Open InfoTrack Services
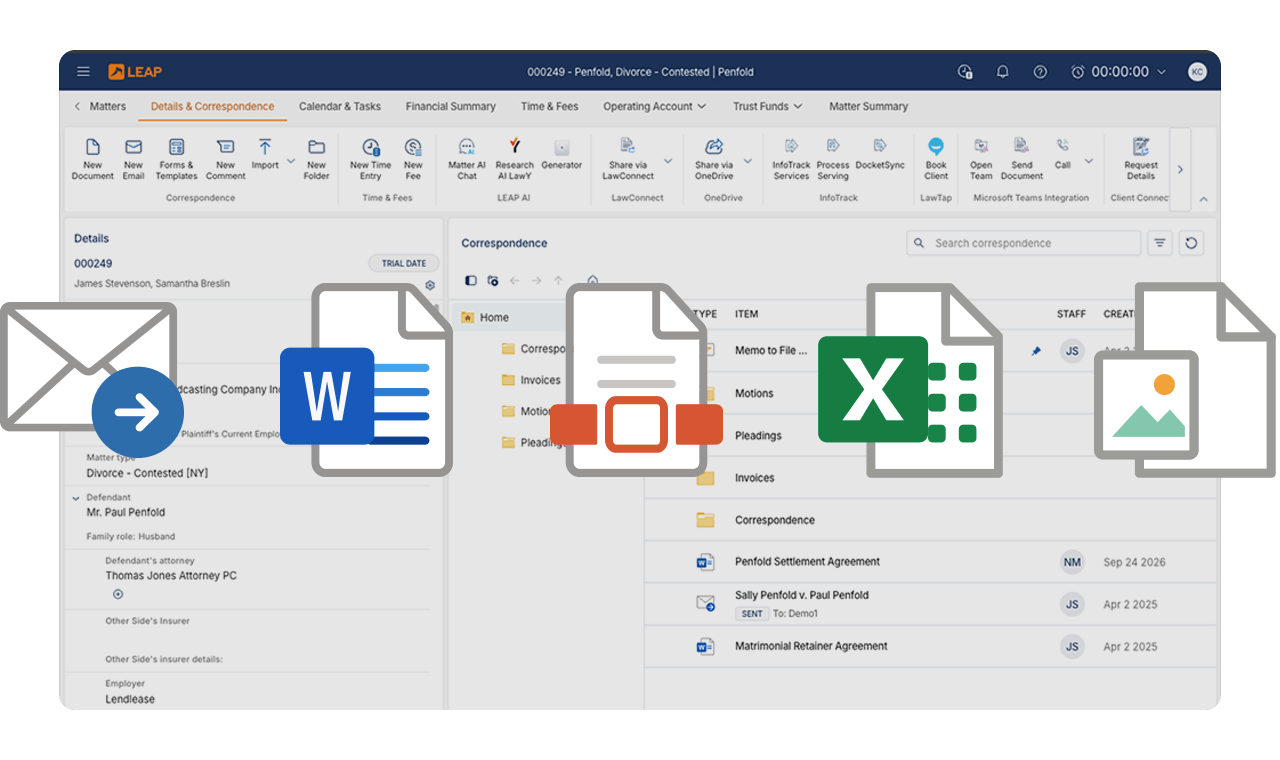The image size is (1280, 760). point(791,159)
